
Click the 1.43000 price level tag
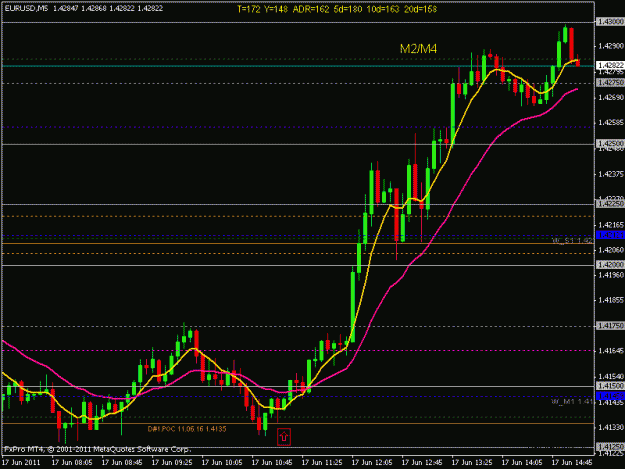tap(610, 22)
